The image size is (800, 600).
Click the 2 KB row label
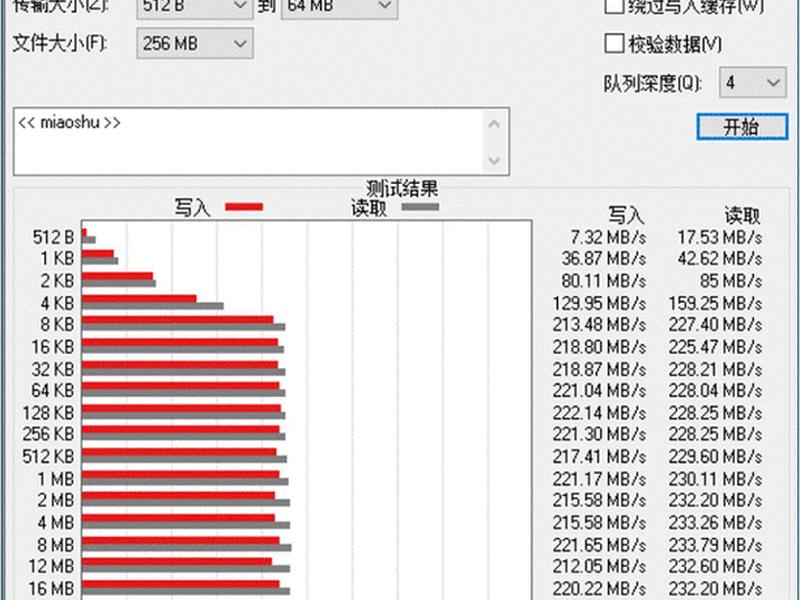(57, 281)
